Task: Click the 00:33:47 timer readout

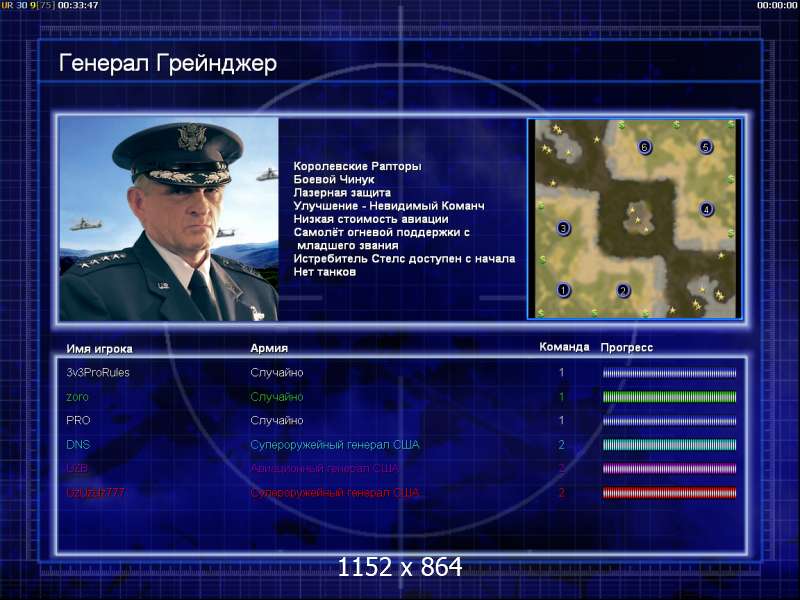Action: point(78,5)
